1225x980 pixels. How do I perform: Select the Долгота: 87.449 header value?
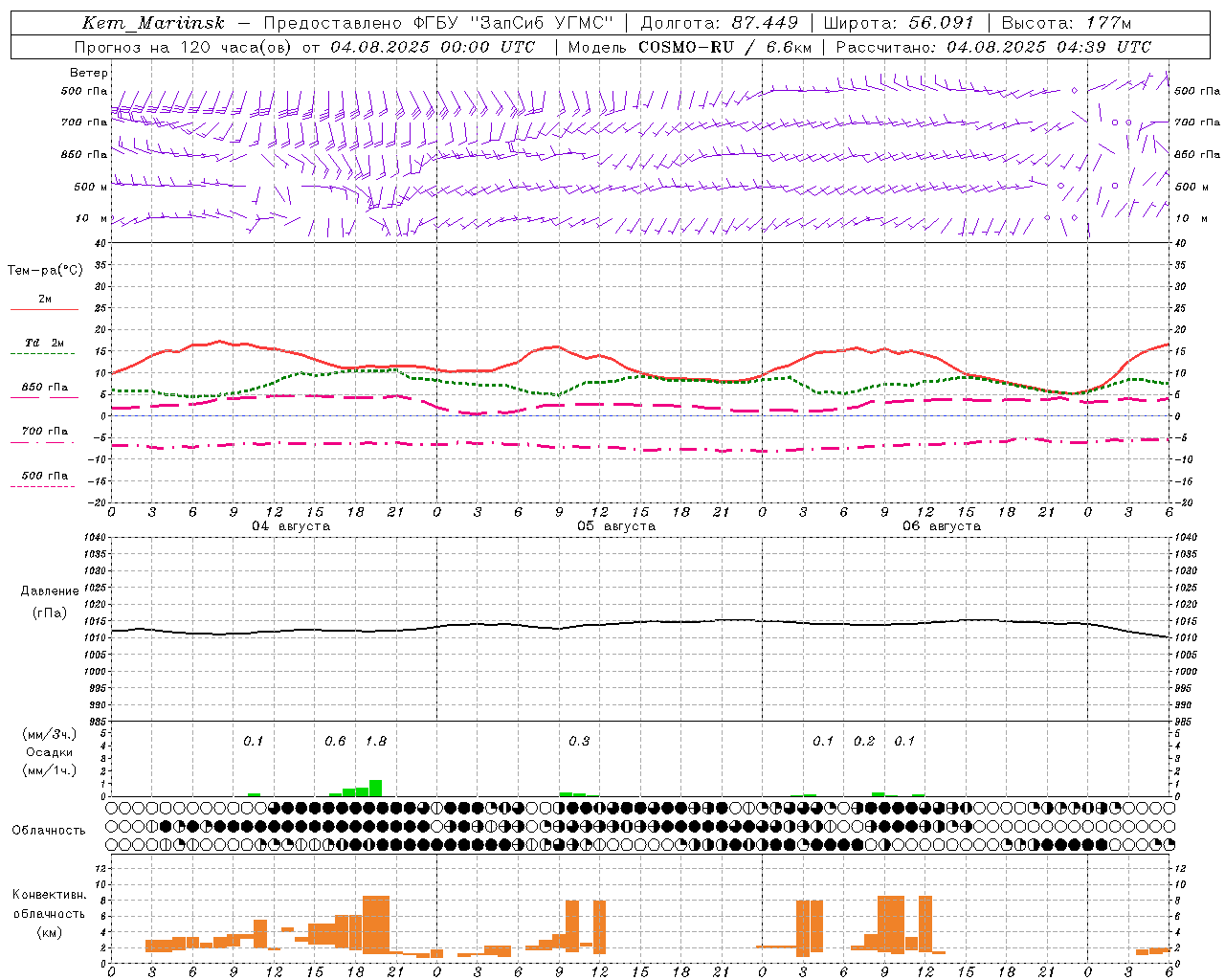(x=719, y=23)
